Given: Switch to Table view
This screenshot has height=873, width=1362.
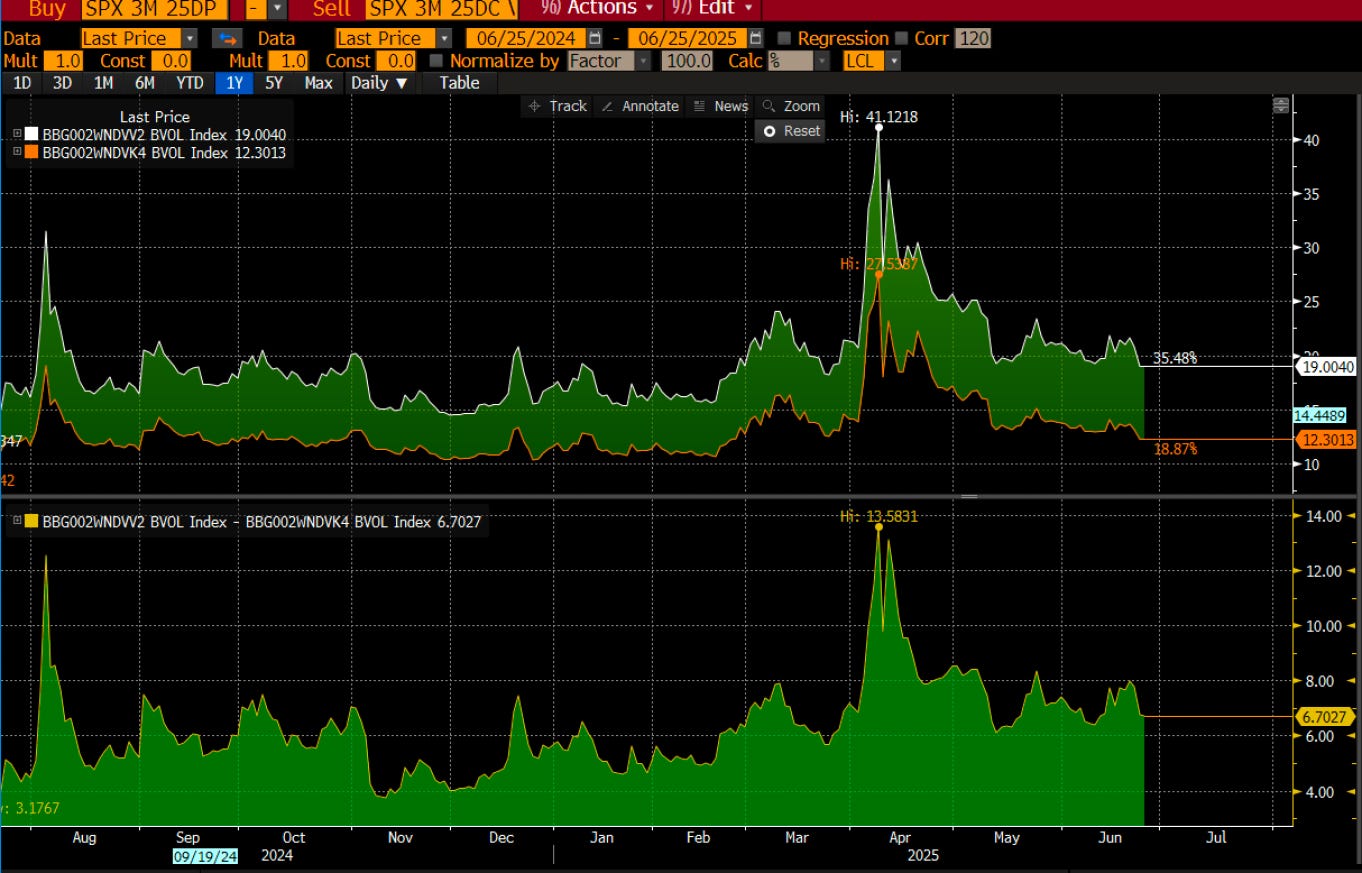Looking at the screenshot, I should point(460,83).
